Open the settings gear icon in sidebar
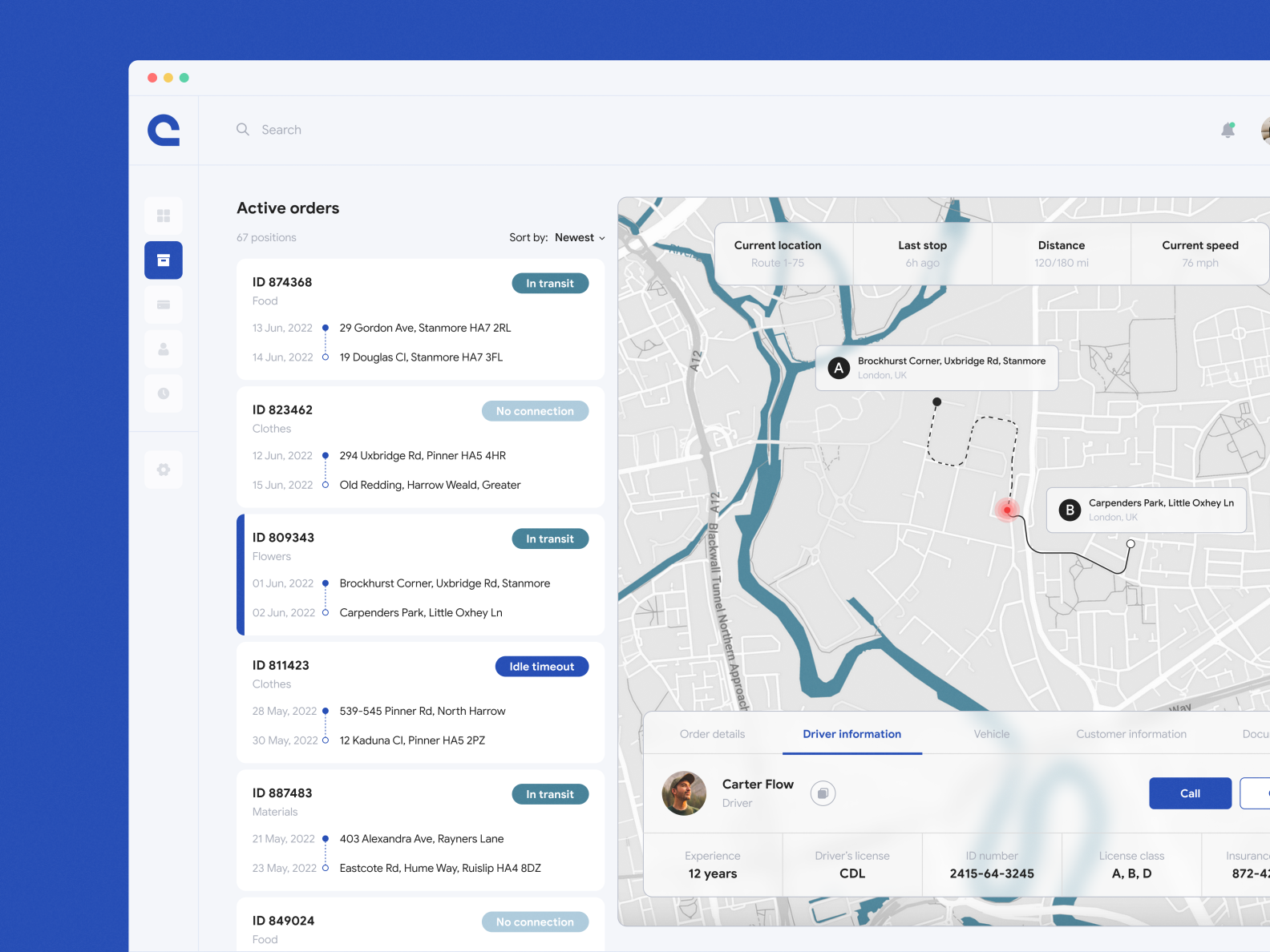1270x952 pixels. [164, 470]
